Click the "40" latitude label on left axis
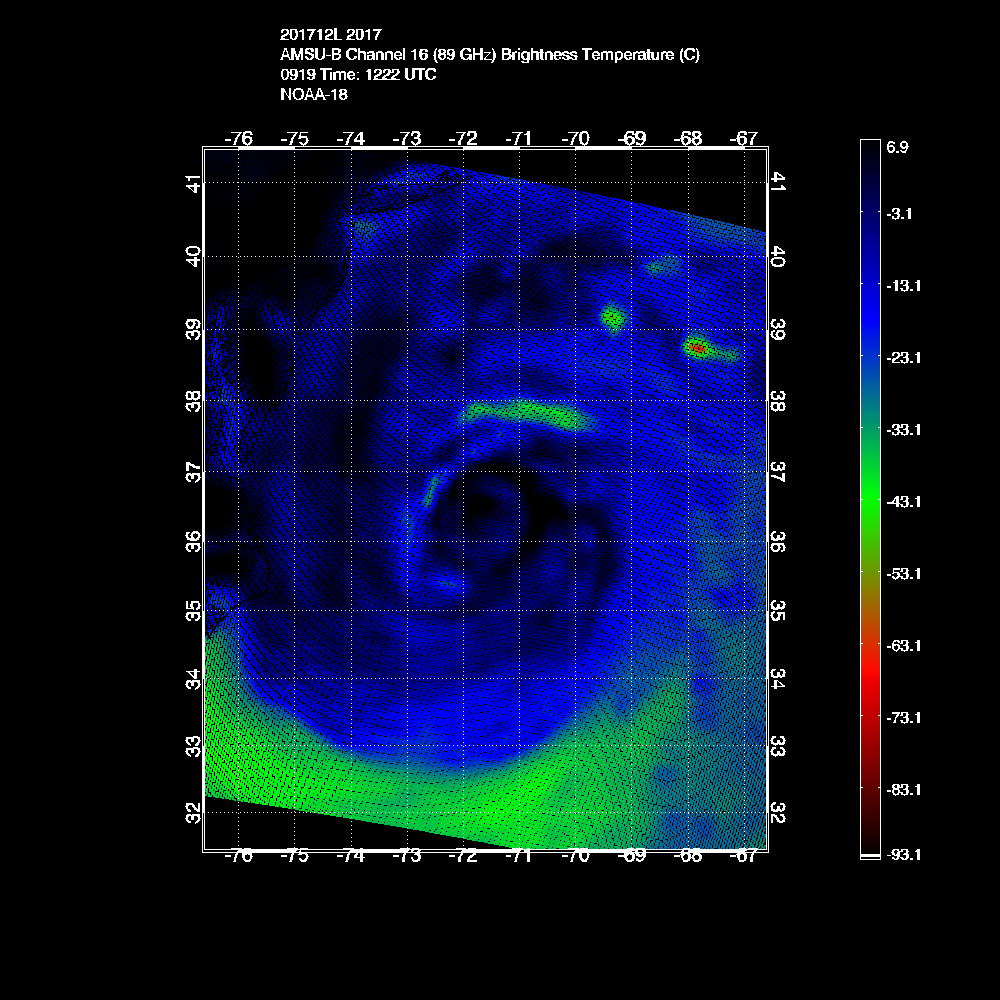The height and width of the screenshot is (1000, 1000). [193, 256]
